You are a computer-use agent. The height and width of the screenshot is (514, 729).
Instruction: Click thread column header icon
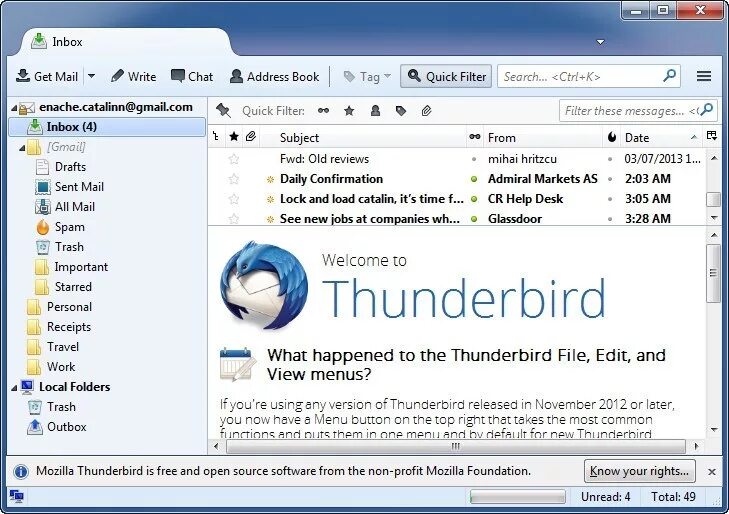pos(216,137)
